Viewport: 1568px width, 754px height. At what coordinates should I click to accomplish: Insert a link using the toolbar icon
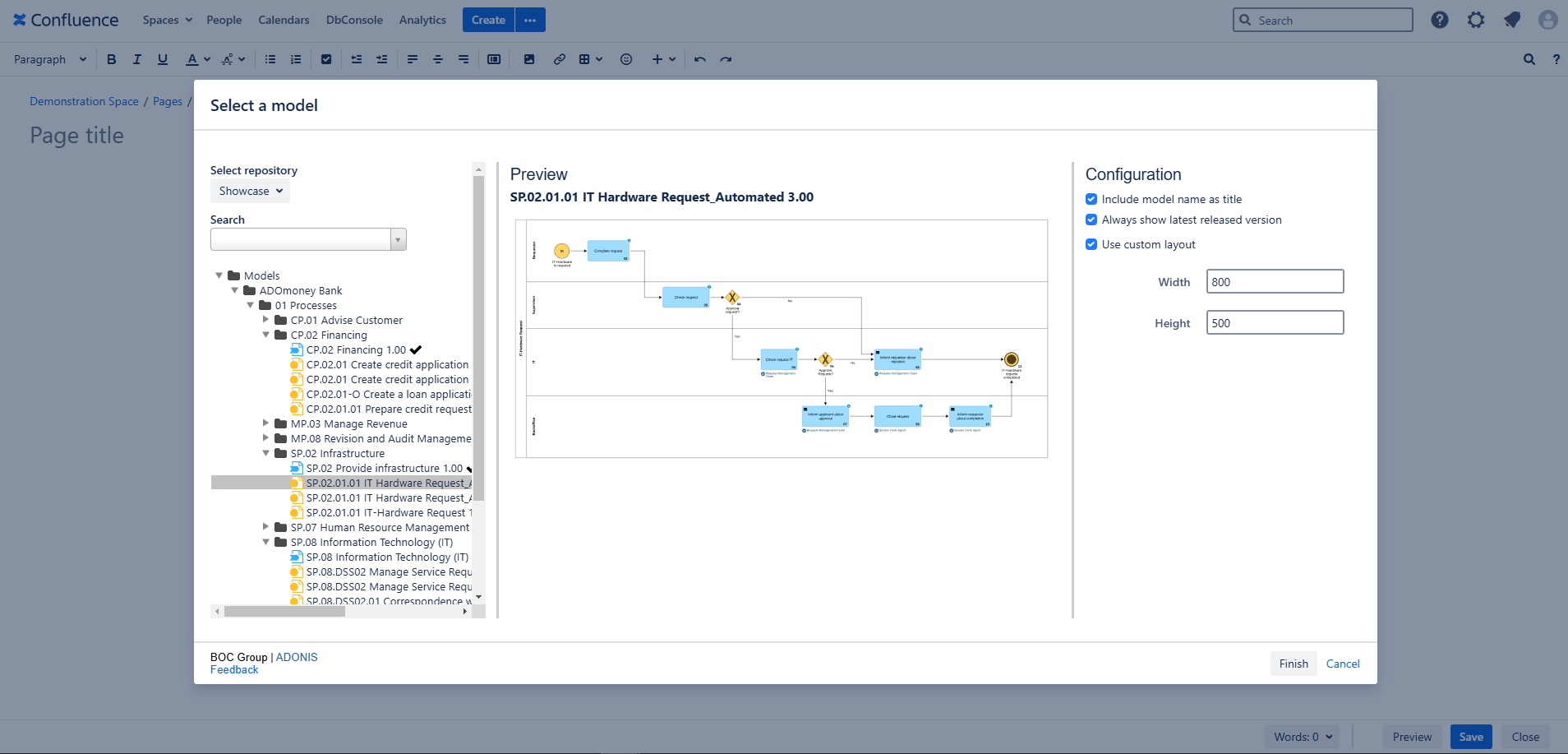click(x=559, y=58)
